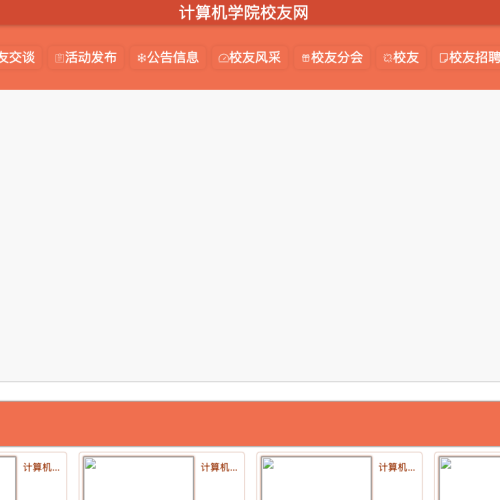Open the 活动发布 navigation label

tap(91, 57)
